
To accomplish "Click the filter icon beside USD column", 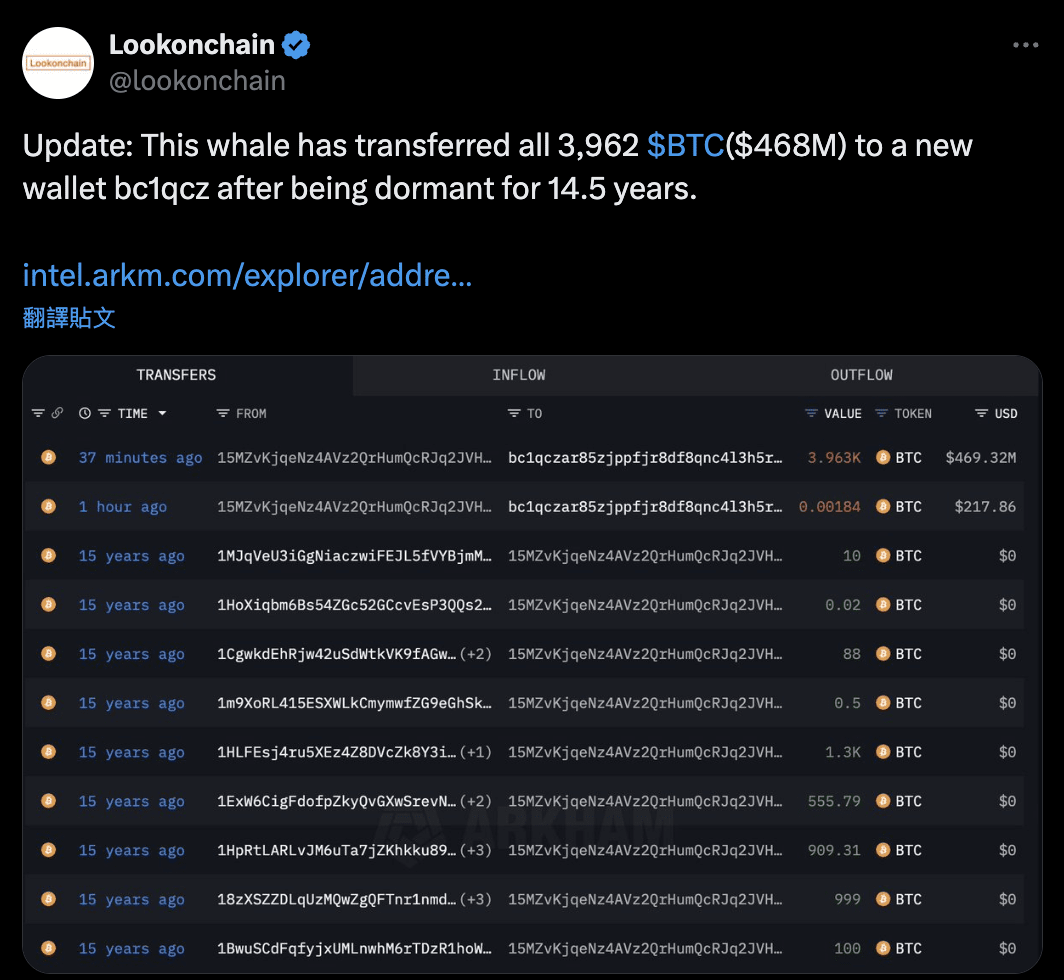I will (981, 413).
